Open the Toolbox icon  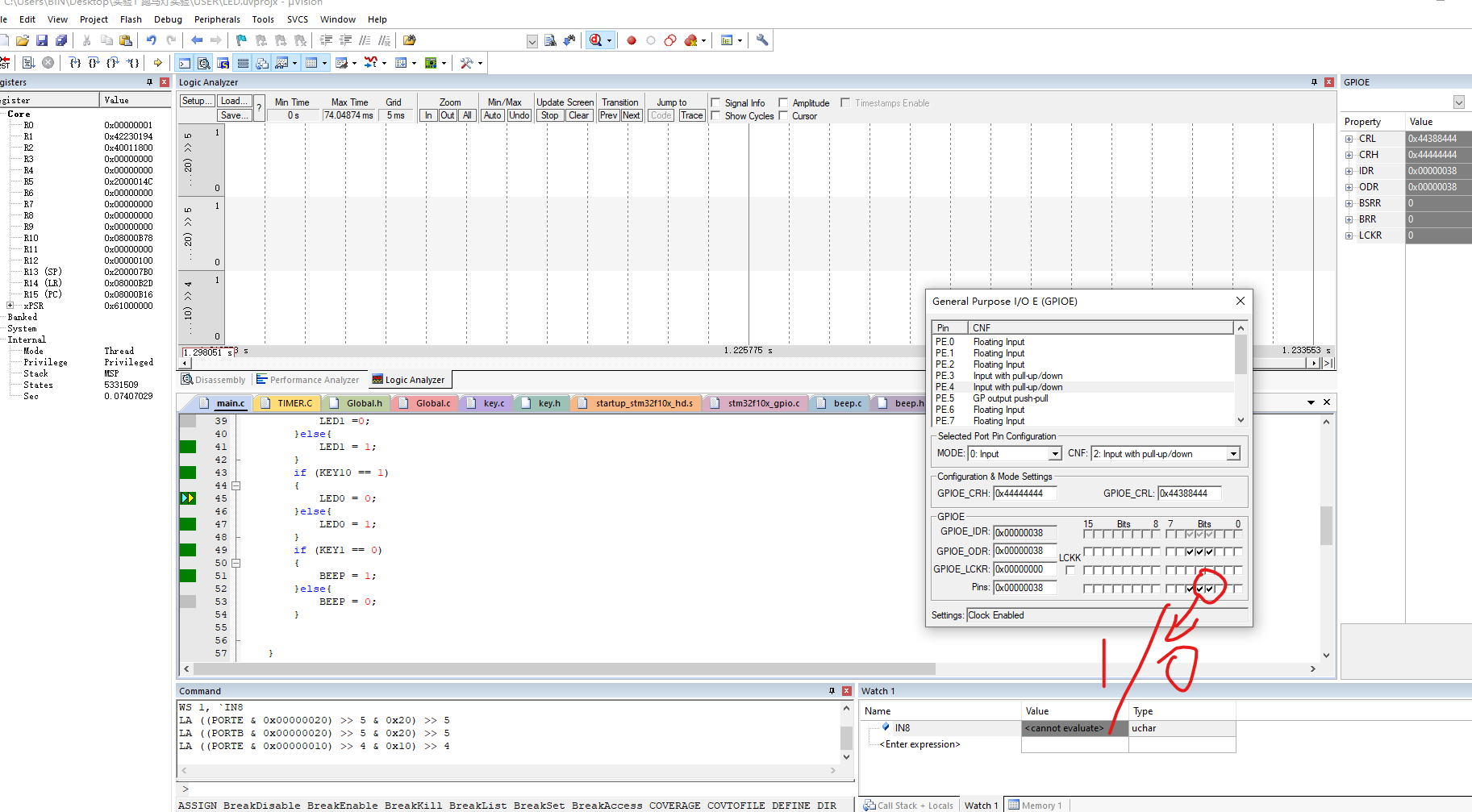[466, 63]
